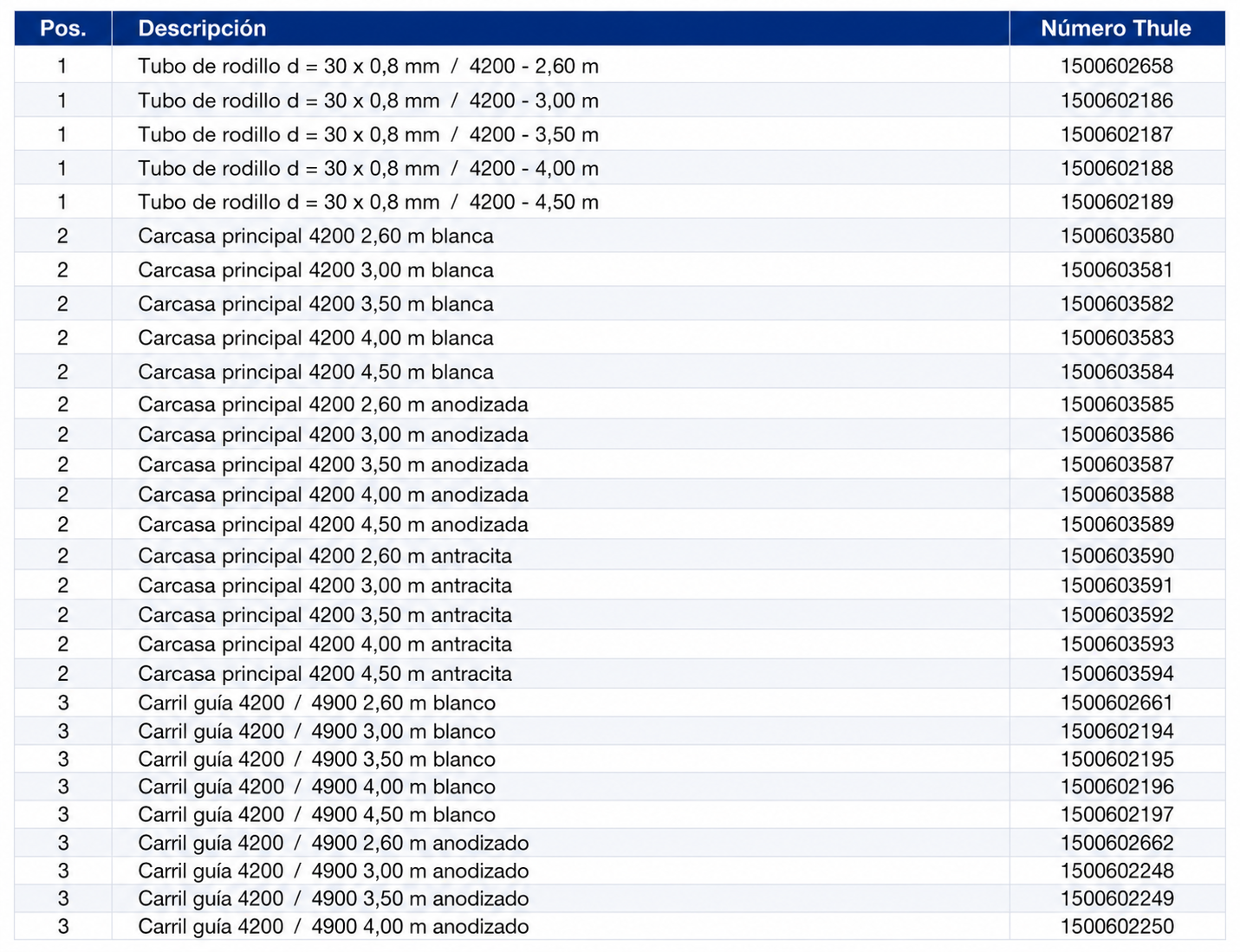Click "Carcasa principal 4200 3,50 m antracita"
This screenshot has width=1240, height=952.
point(325,615)
